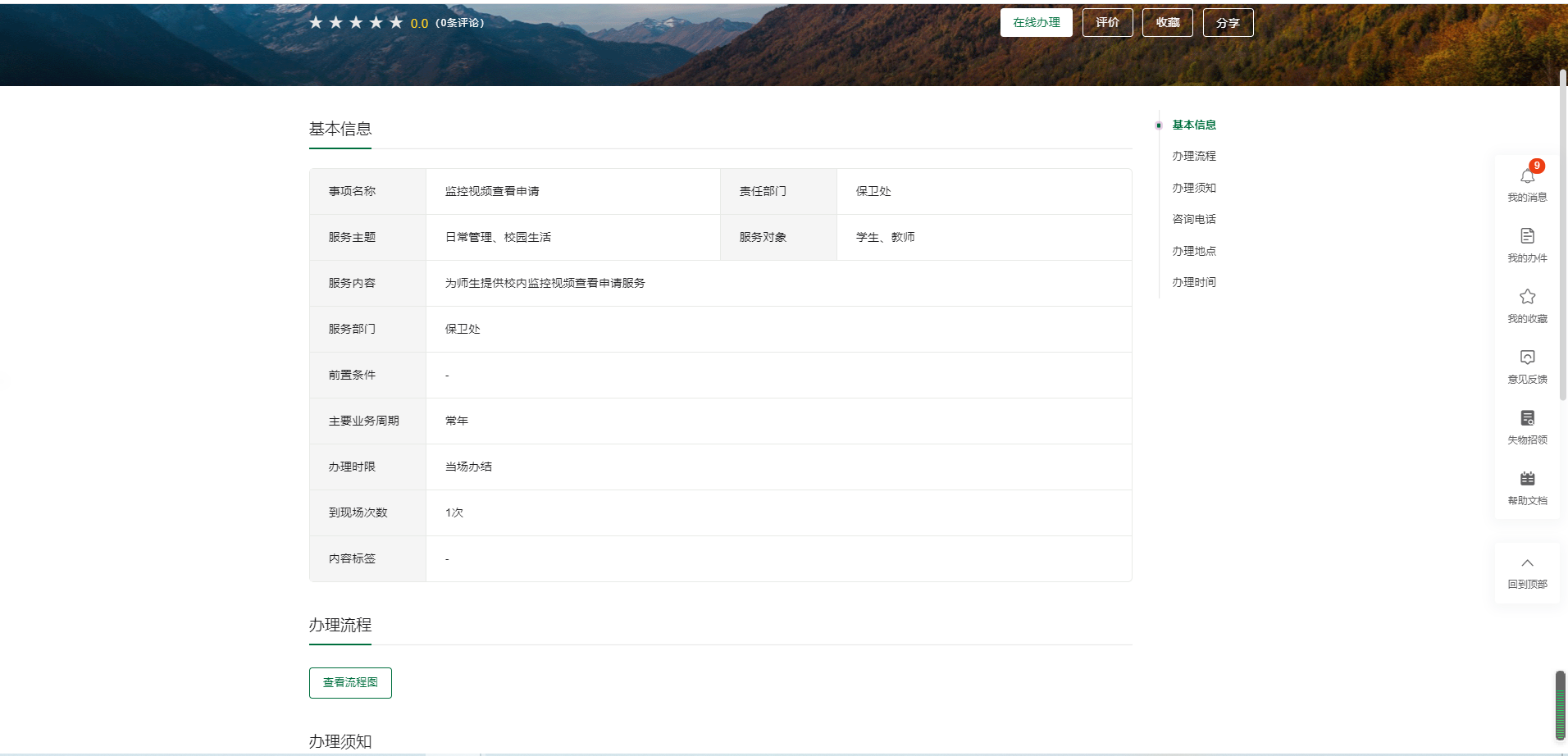Click the 办理流程 section heading
The image size is (1568, 756).
point(340,625)
